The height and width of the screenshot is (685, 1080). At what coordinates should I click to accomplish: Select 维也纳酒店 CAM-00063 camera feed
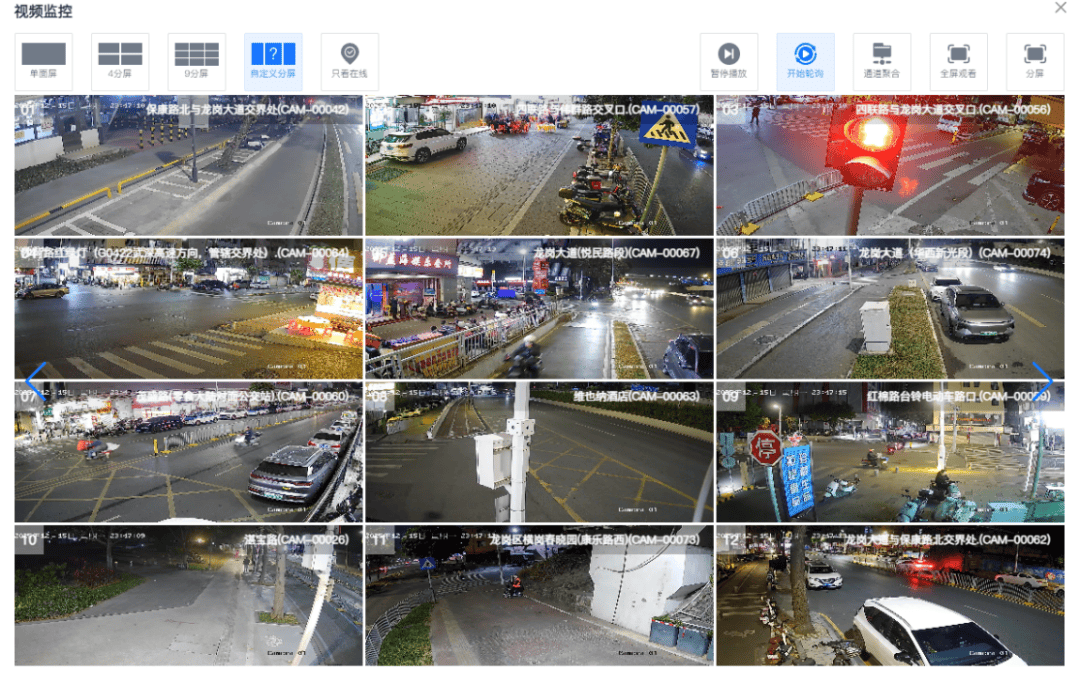(x=539, y=452)
